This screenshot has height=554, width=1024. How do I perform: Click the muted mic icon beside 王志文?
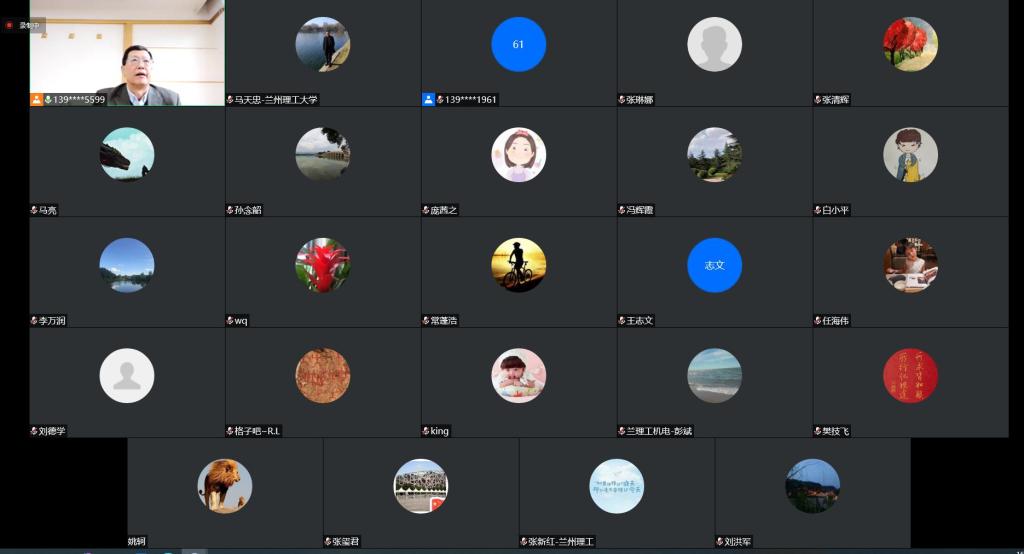pyautogui.click(x=622, y=321)
